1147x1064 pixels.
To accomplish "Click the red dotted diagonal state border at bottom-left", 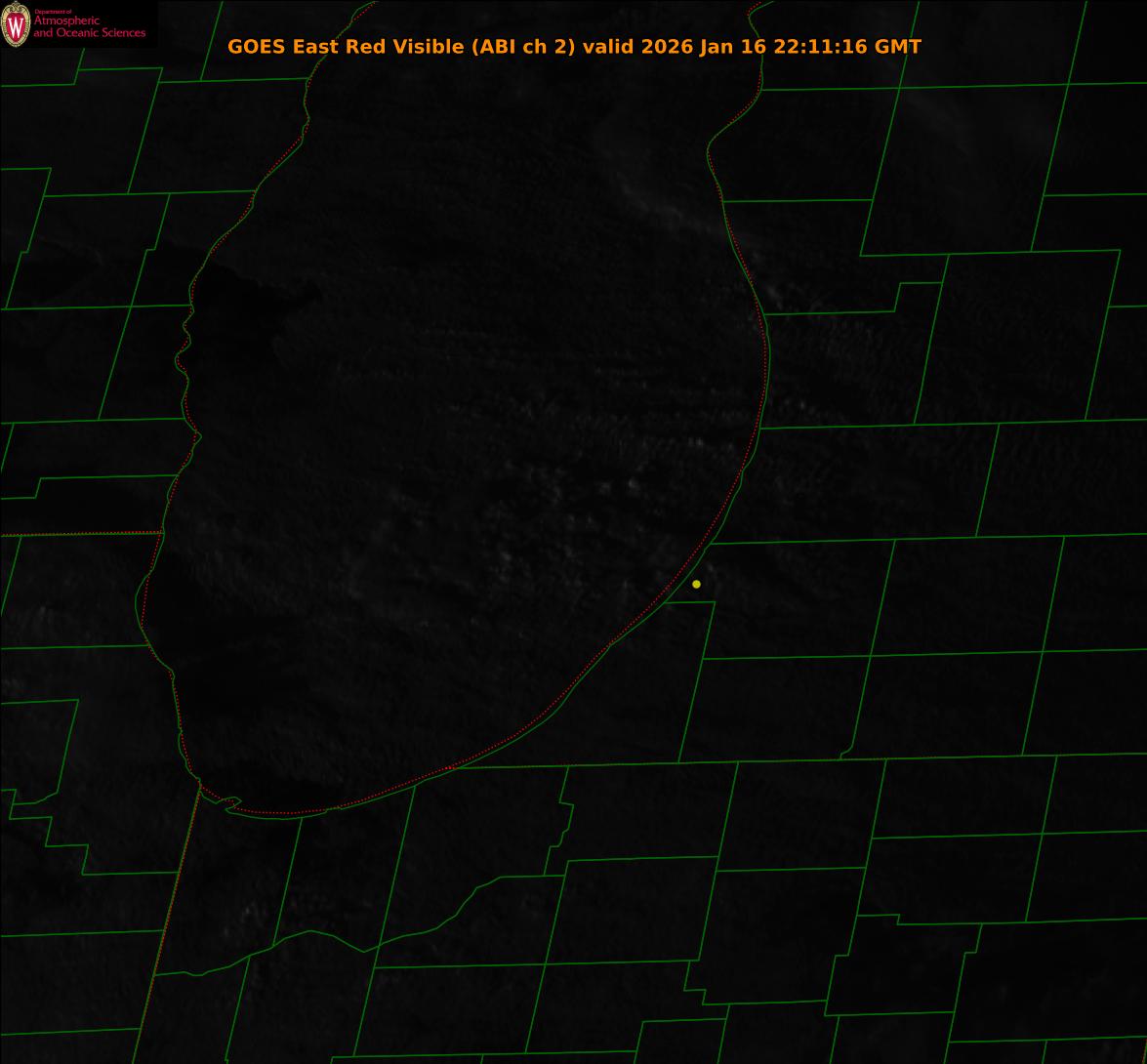I will point(166,927).
